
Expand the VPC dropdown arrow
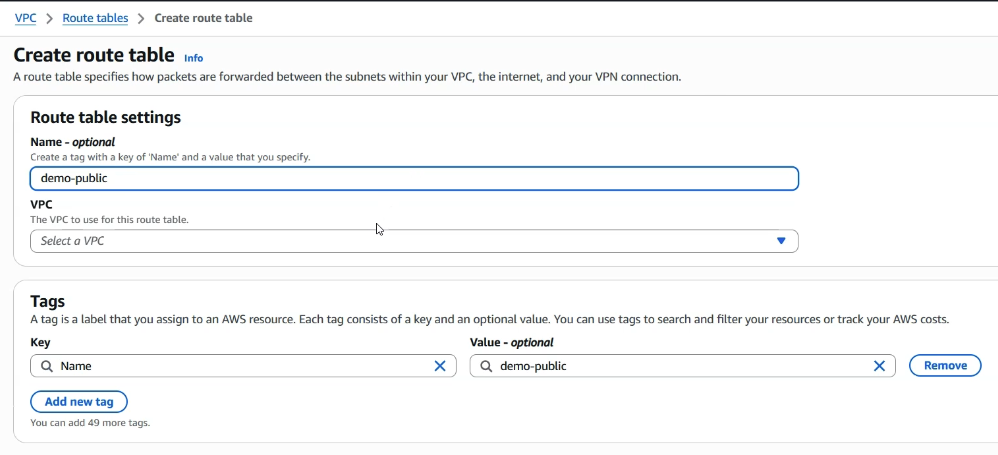click(x=781, y=241)
